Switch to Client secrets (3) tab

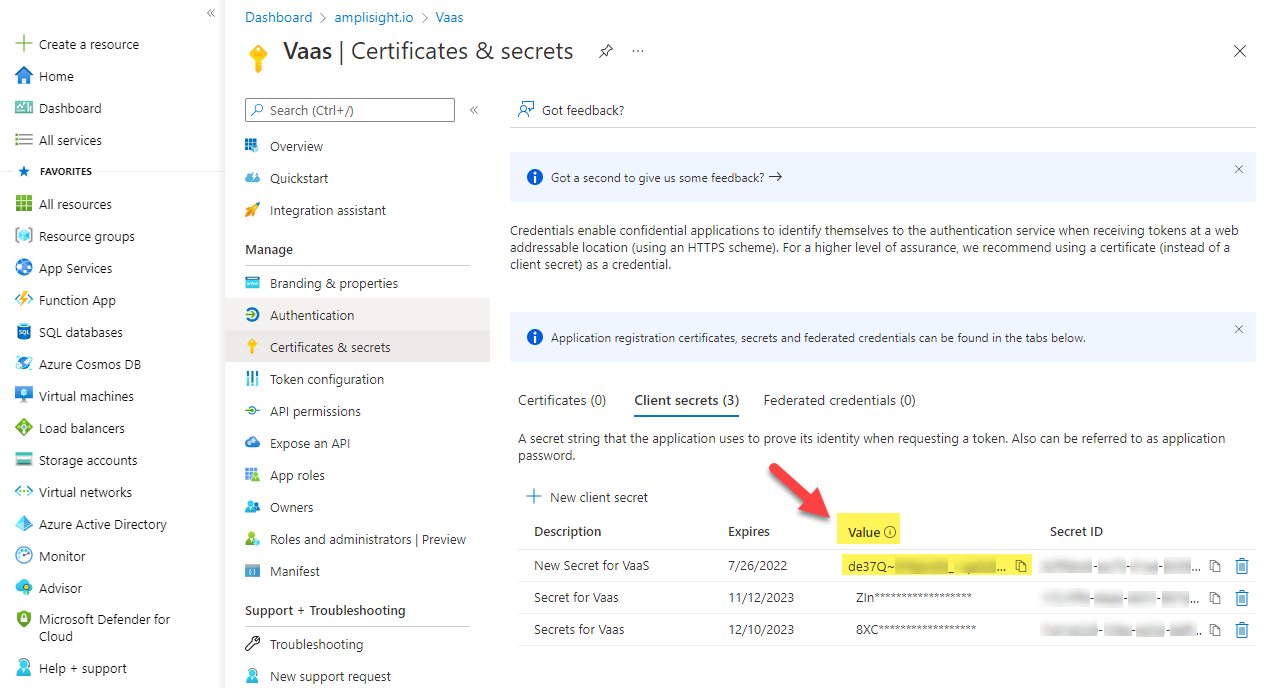[686, 400]
